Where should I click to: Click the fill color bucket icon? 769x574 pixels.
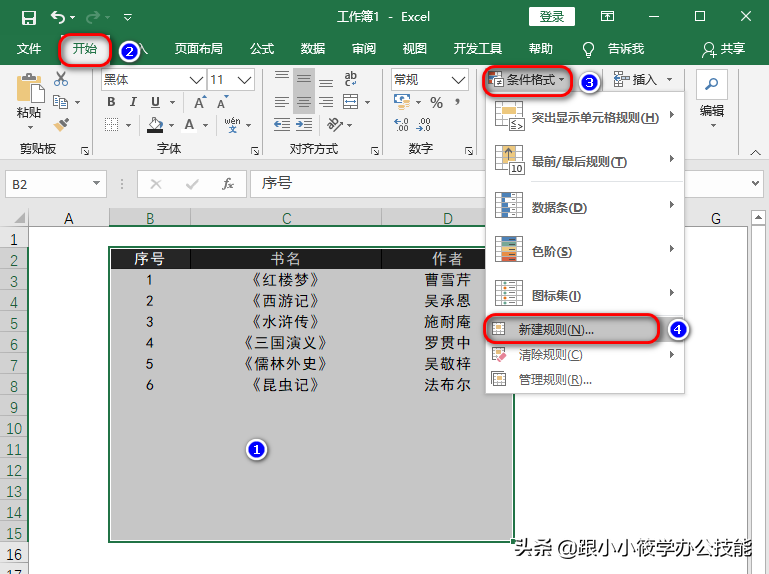155,125
